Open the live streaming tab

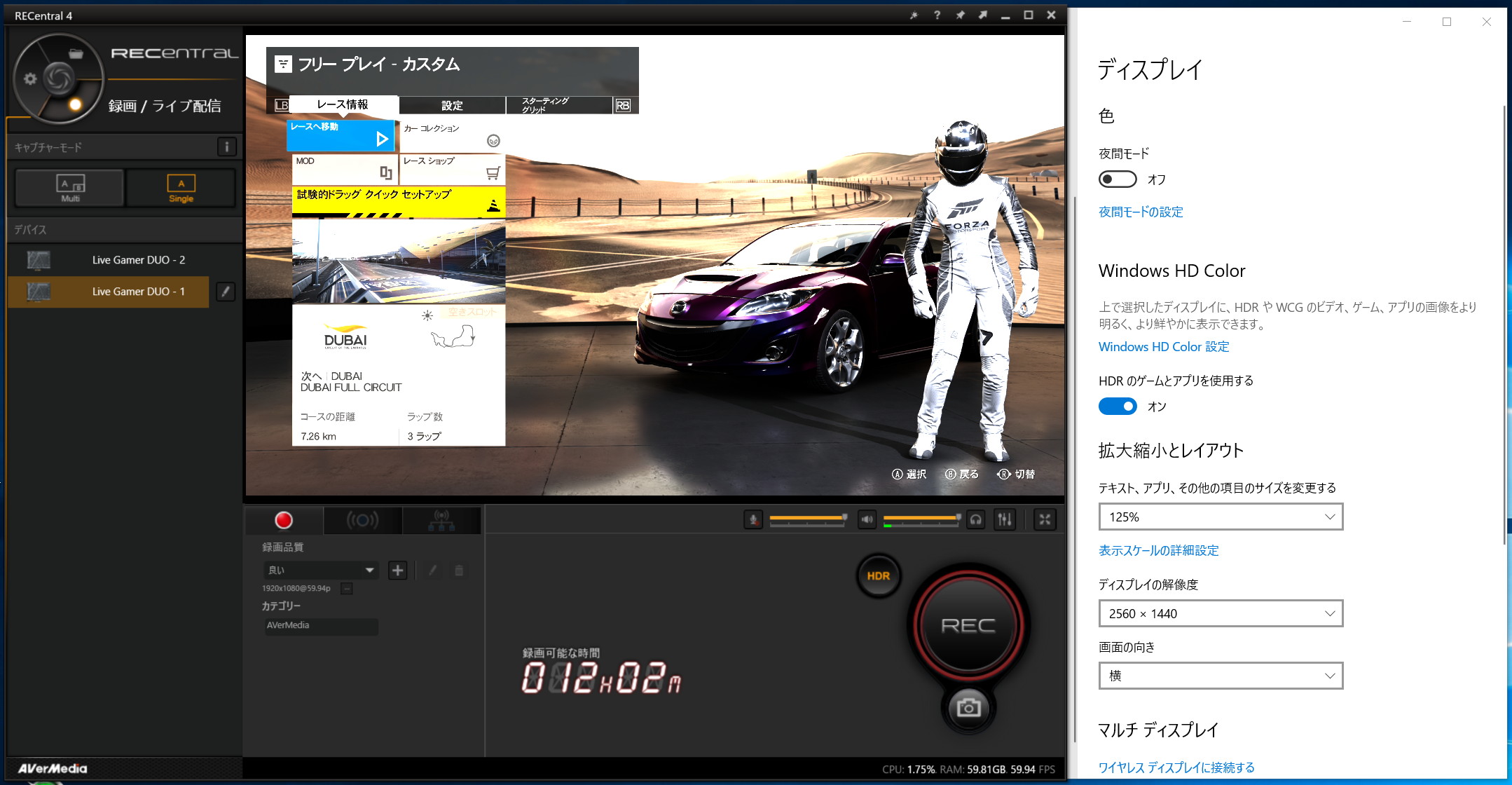coord(362,520)
